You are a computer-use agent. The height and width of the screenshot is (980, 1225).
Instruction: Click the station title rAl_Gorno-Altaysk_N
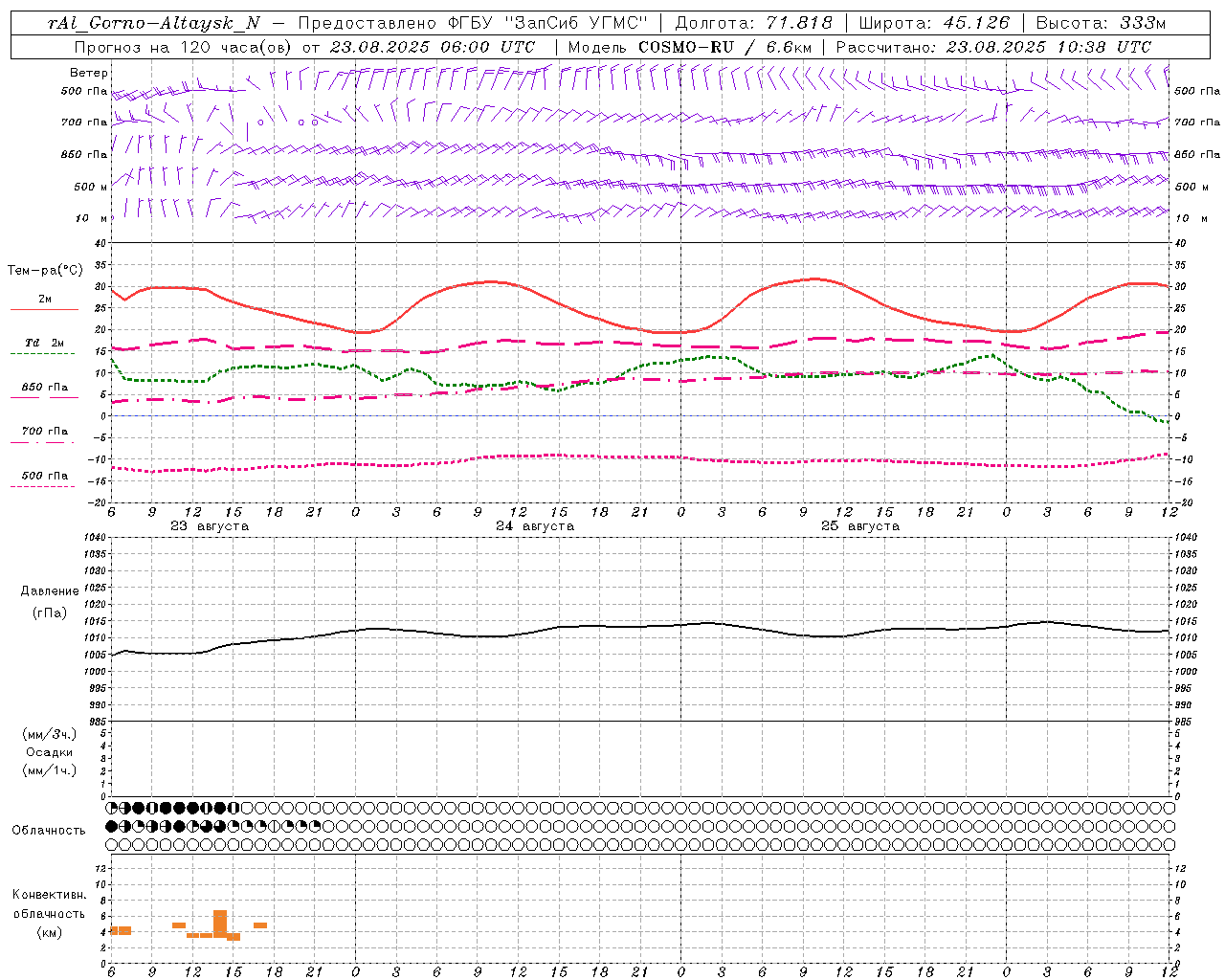153,24
